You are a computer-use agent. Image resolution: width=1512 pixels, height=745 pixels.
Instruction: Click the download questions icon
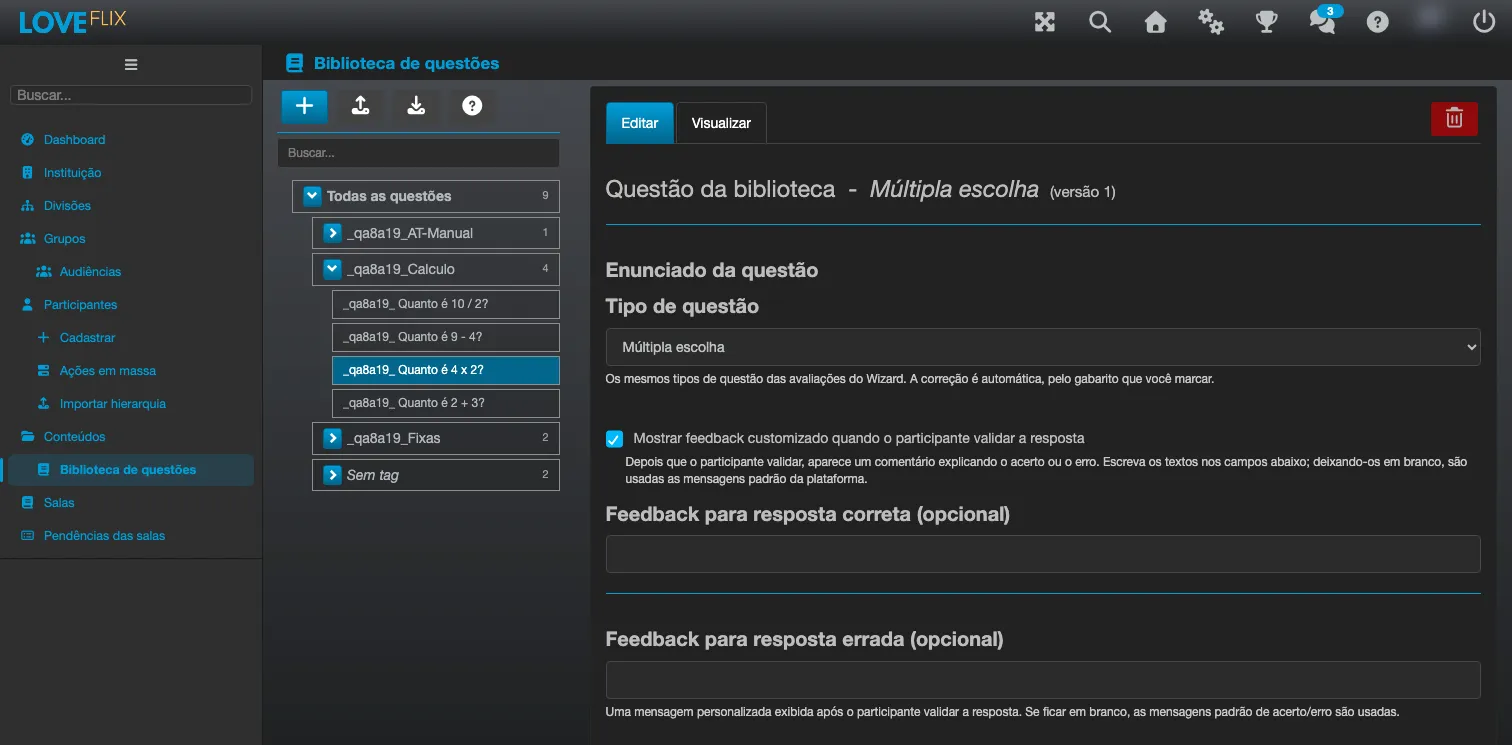click(417, 106)
